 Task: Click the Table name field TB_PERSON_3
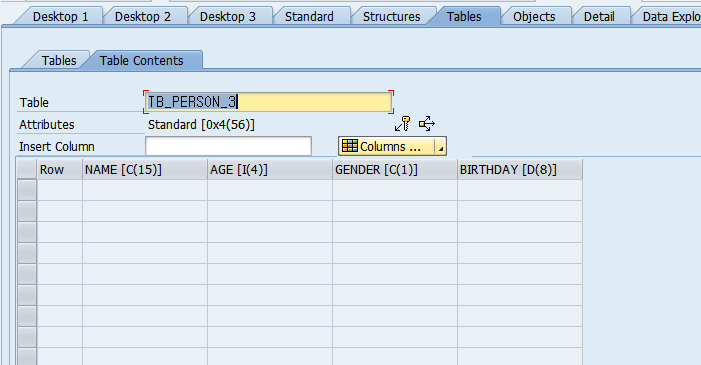coord(268,102)
